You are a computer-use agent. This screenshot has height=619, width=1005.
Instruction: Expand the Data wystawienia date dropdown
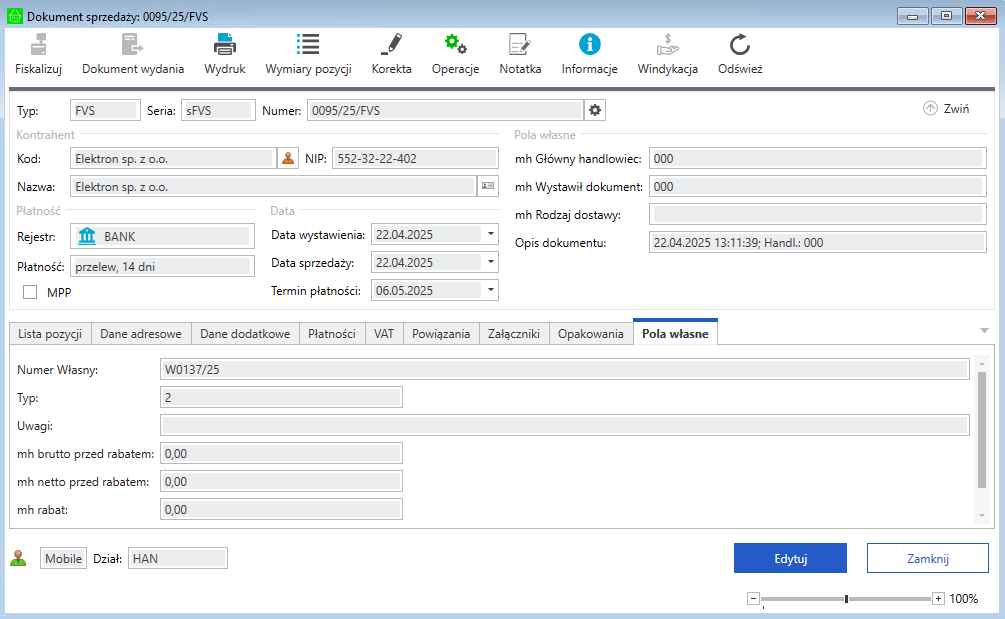pyautogui.click(x=491, y=234)
